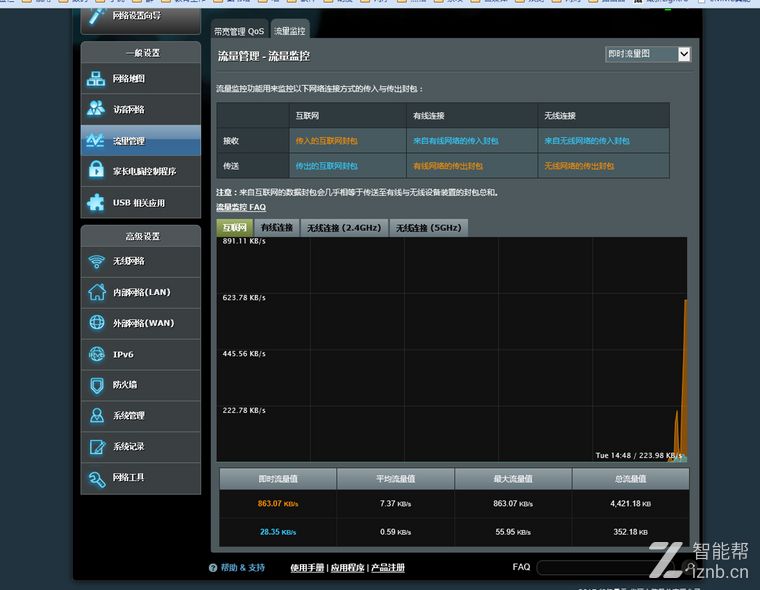Click the 平均流量值 column header

tap(396, 478)
